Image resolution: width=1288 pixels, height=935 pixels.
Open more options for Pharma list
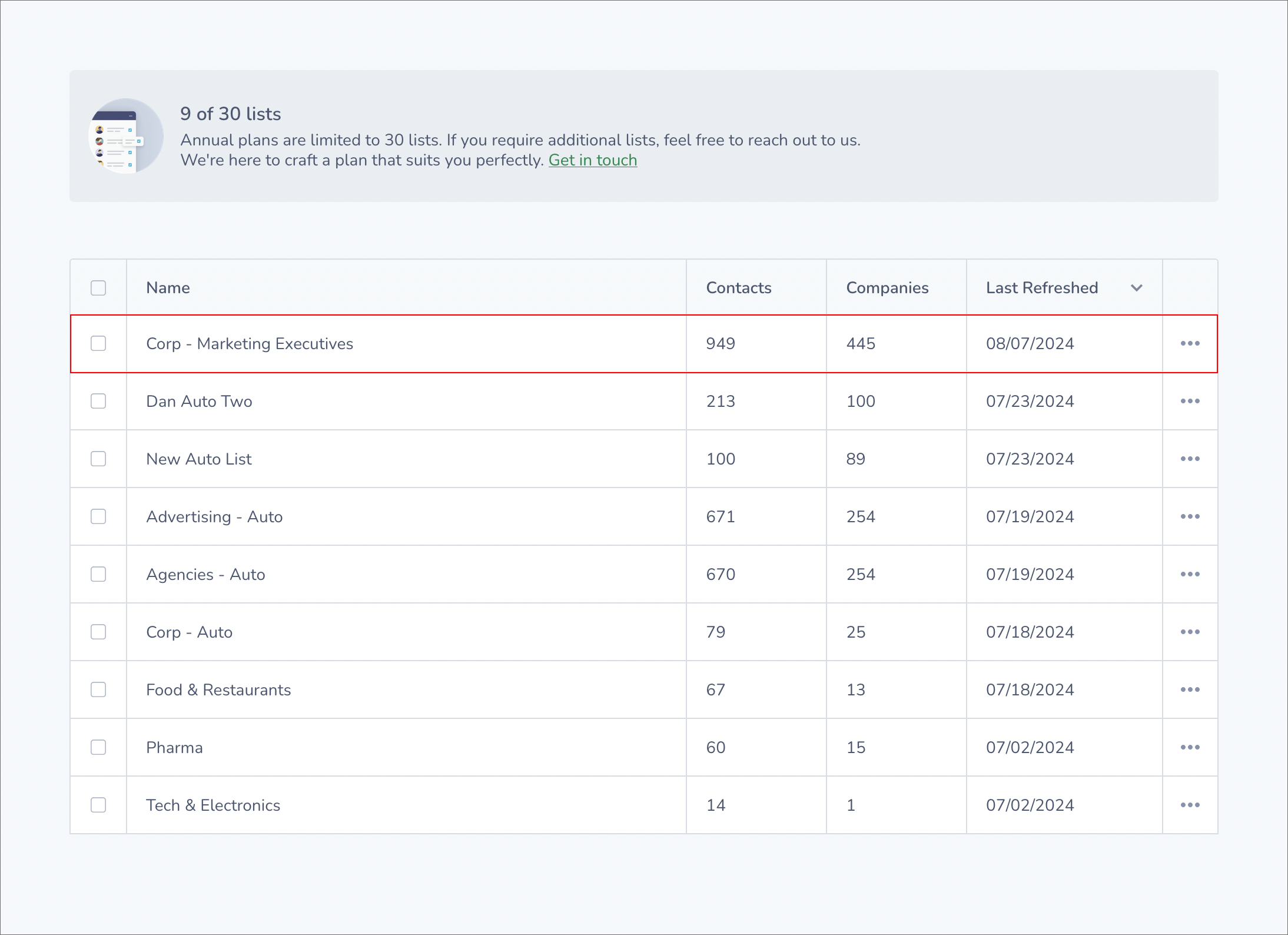[1190, 747]
